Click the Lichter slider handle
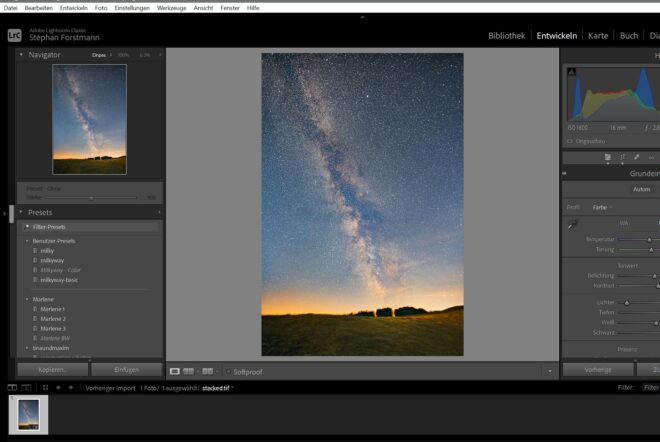The height and width of the screenshot is (442, 660). [627, 303]
